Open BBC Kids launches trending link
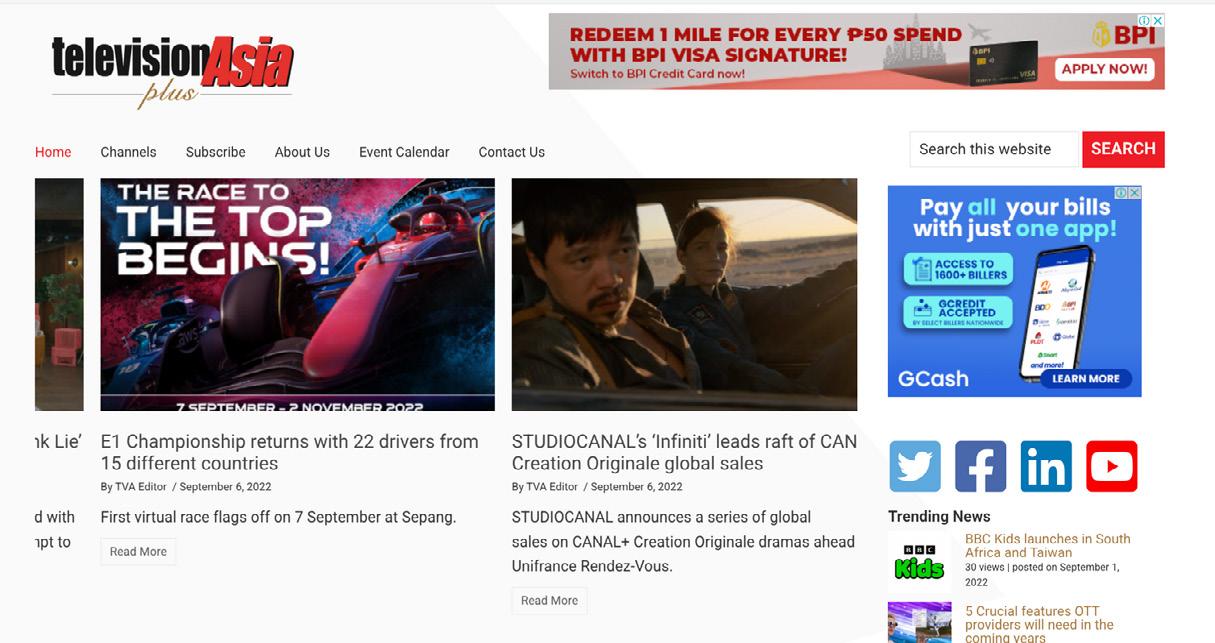 pyautogui.click(x=1047, y=545)
